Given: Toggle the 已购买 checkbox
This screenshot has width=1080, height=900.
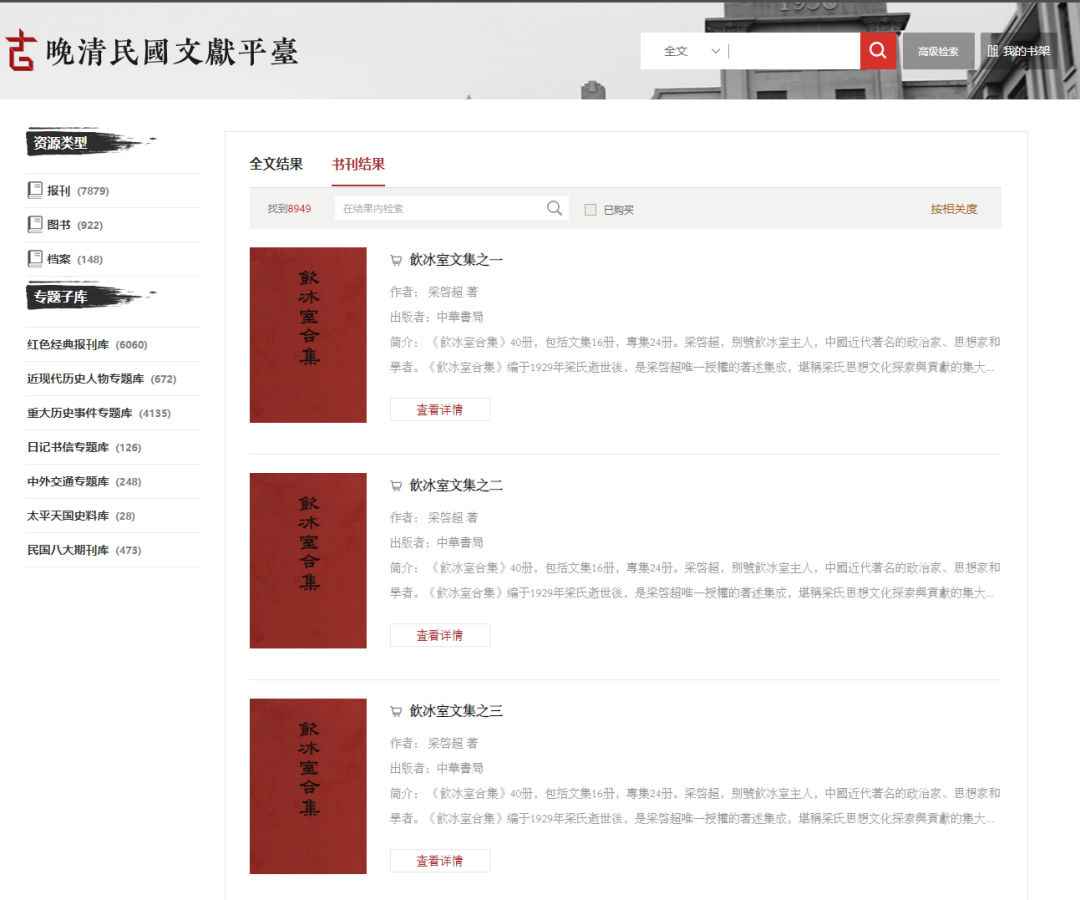Looking at the screenshot, I should 590,210.
